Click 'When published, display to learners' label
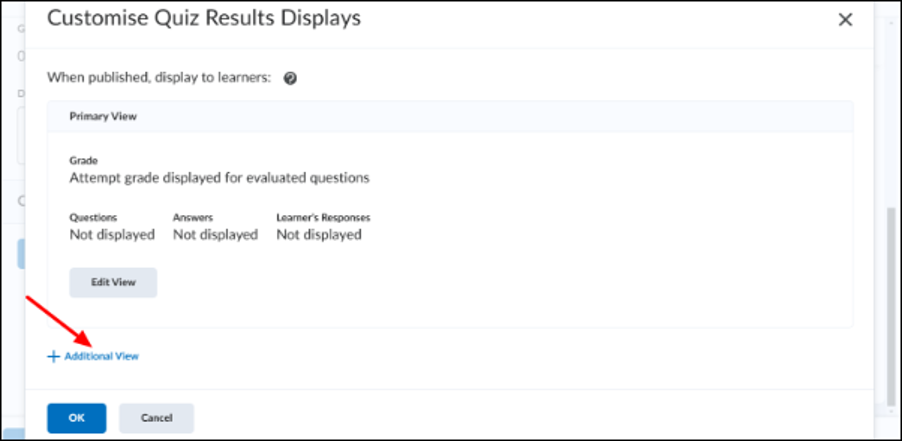The width and height of the screenshot is (902, 442). click(159, 78)
